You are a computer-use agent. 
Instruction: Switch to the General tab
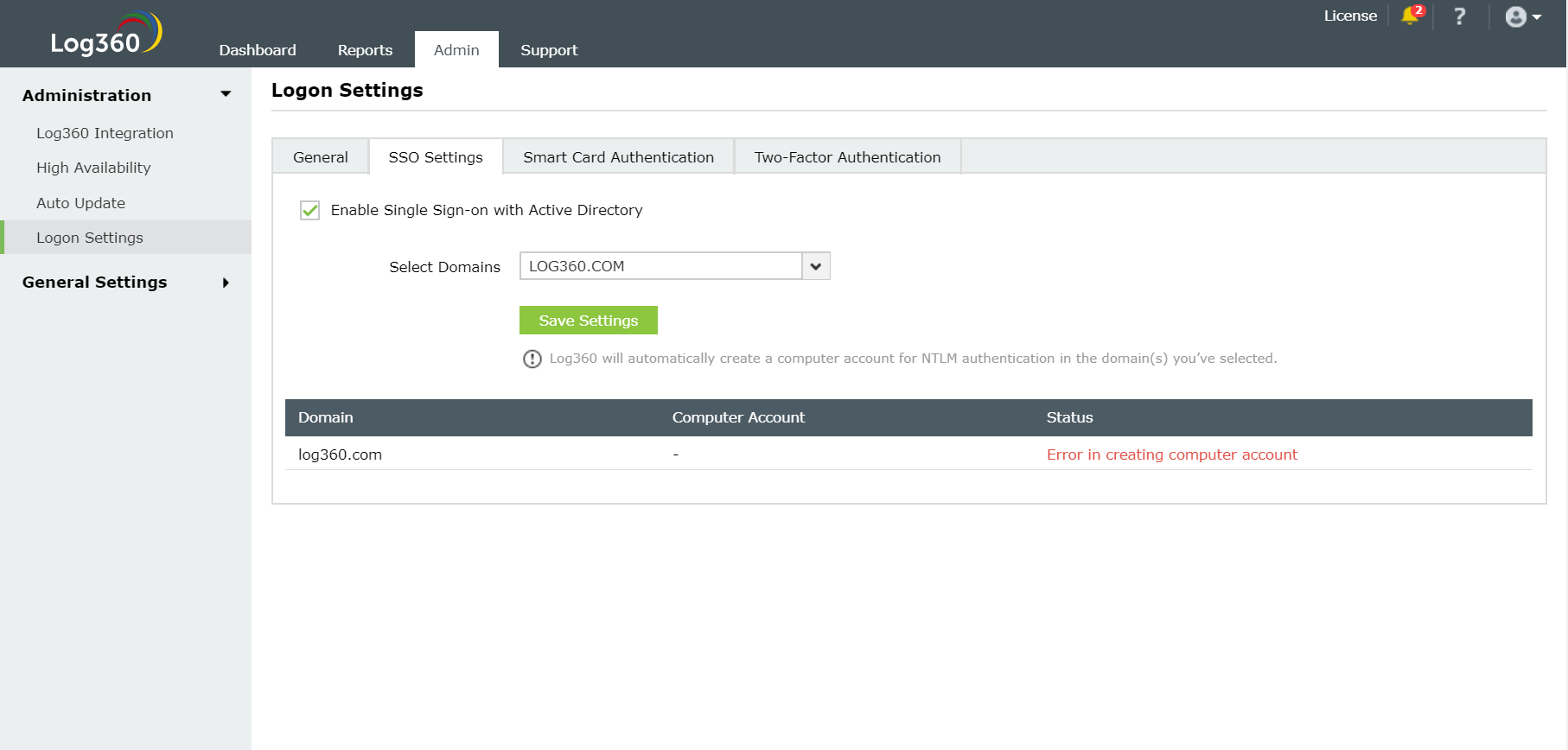click(320, 157)
